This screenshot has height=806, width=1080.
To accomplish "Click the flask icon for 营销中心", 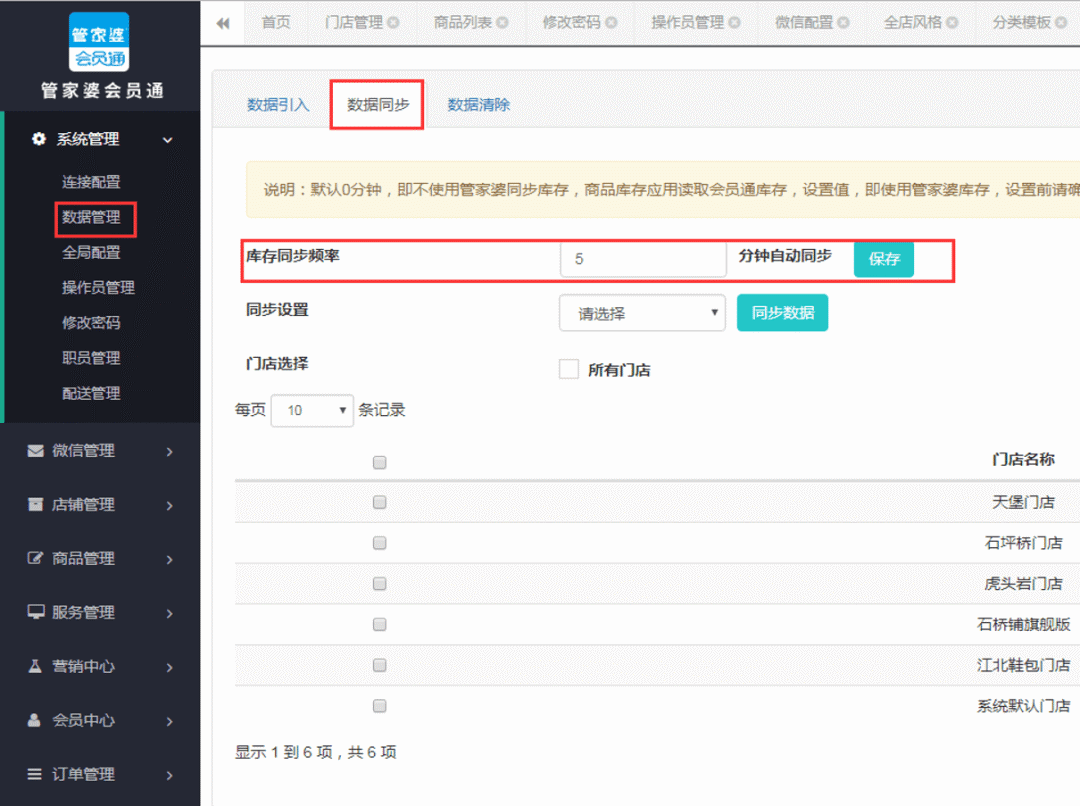I will coord(36,666).
